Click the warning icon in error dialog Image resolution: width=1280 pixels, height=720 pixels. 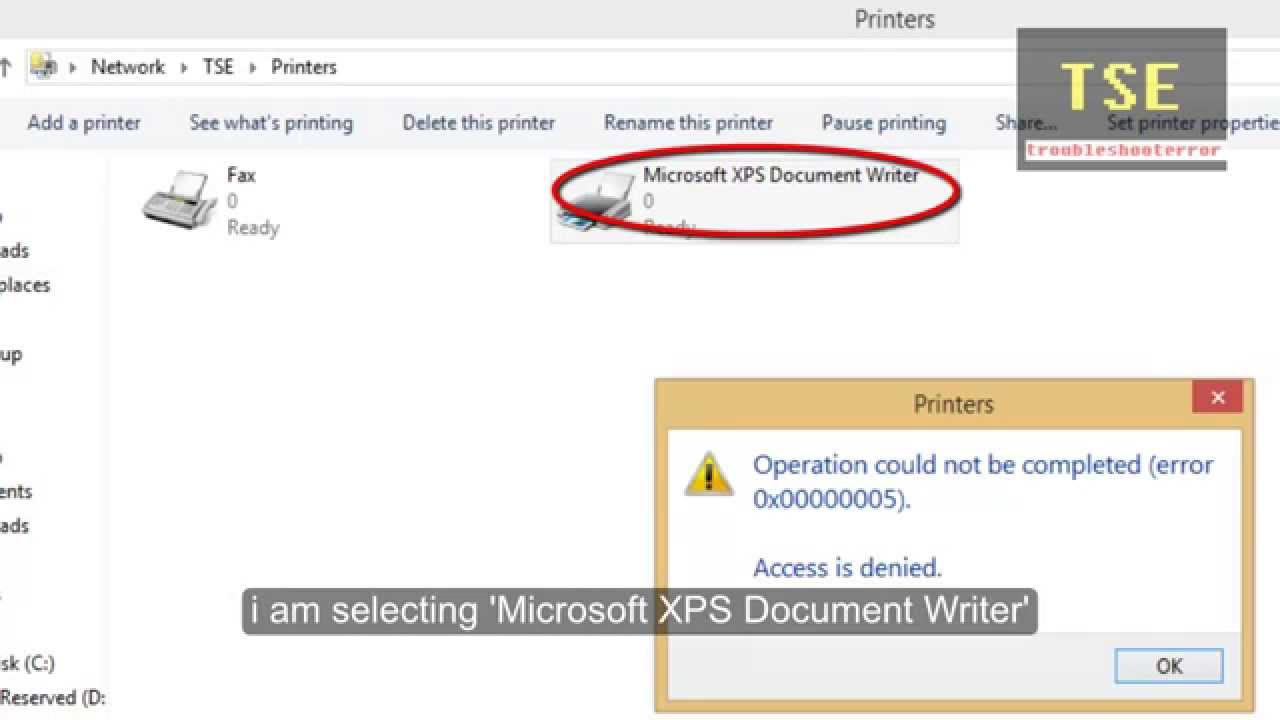pos(709,473)
